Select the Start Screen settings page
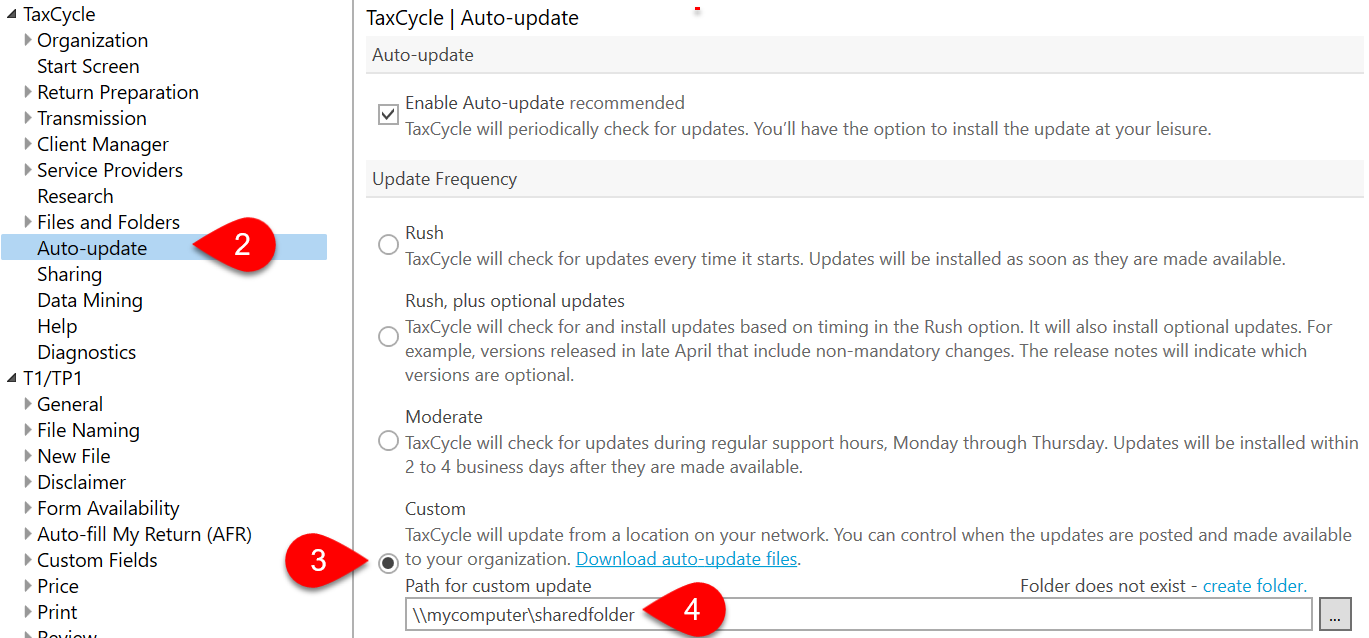 click(88, 66)
